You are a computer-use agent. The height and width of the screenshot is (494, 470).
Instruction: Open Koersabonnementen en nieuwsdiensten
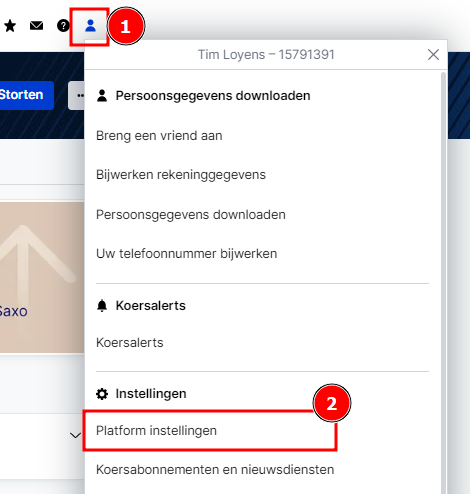click(215, 469)
